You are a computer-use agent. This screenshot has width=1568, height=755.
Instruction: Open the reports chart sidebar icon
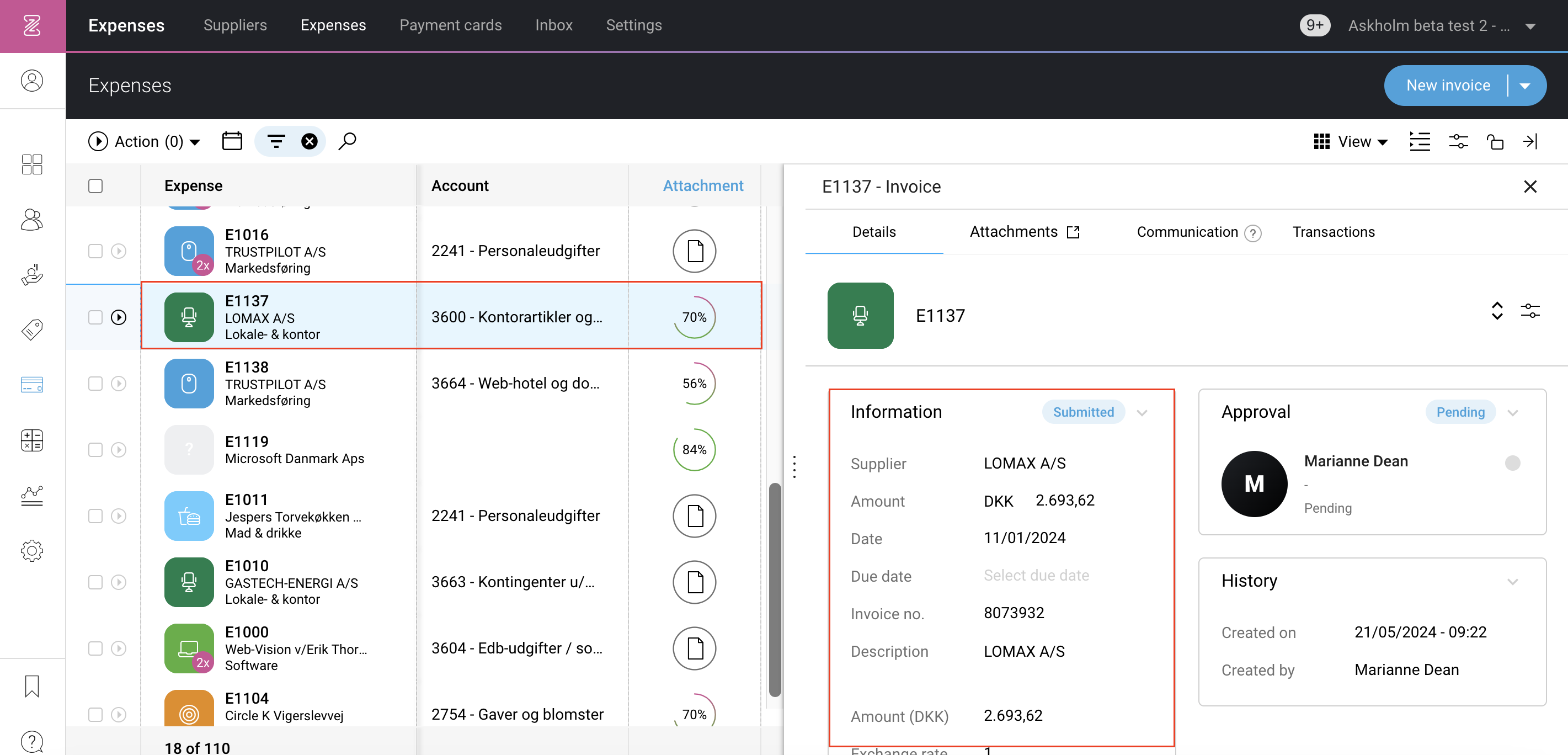pos(31,495)
